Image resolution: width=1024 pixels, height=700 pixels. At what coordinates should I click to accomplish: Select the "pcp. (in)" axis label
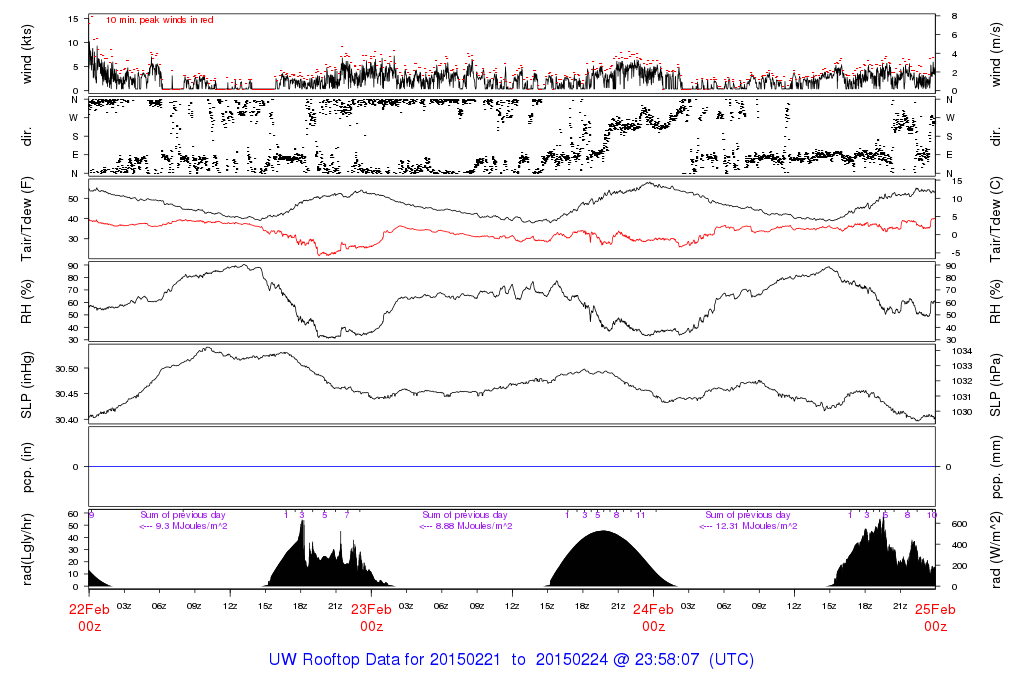(27, 468)
